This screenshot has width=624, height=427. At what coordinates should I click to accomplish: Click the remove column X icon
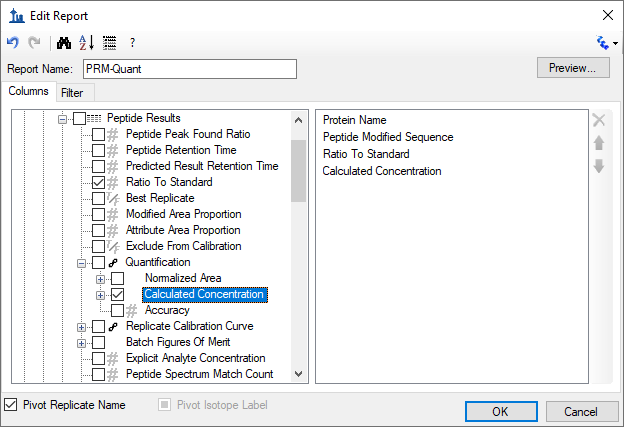(599, 120)
